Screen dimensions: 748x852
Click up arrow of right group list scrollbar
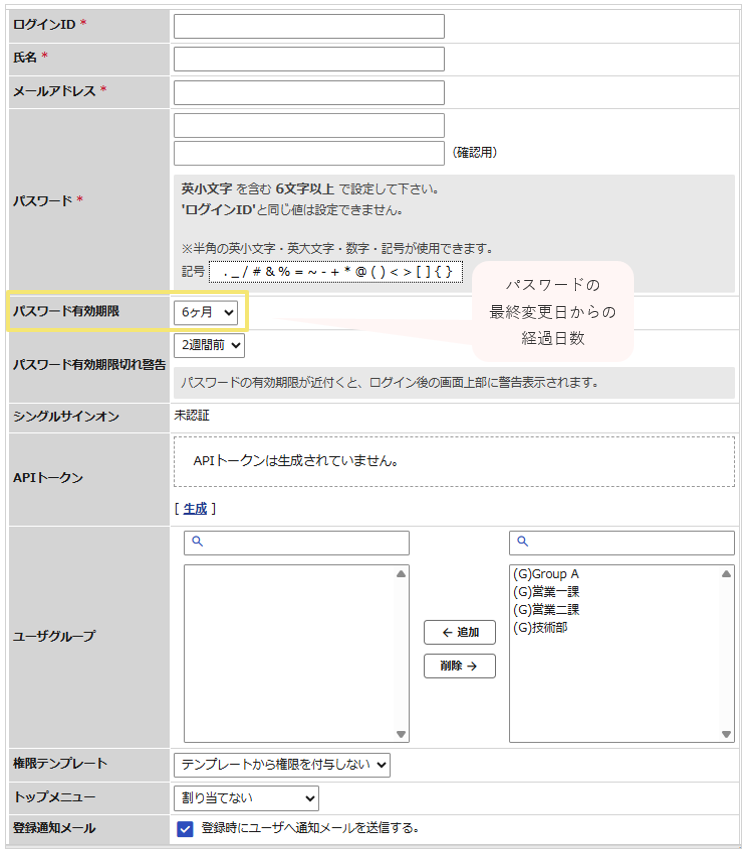(x=726, y=574)
